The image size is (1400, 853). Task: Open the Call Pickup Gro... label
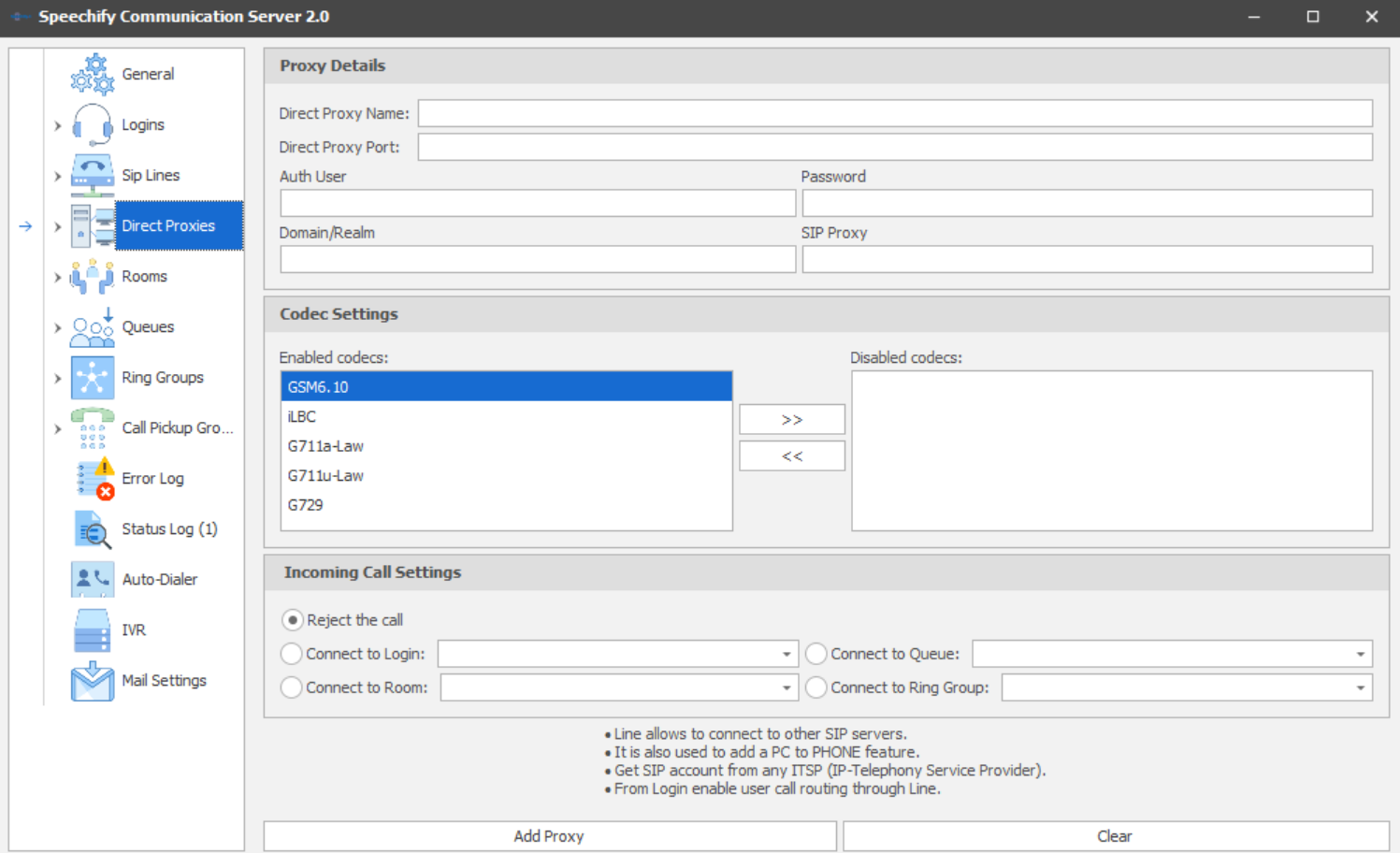click(x=177, y=427)
